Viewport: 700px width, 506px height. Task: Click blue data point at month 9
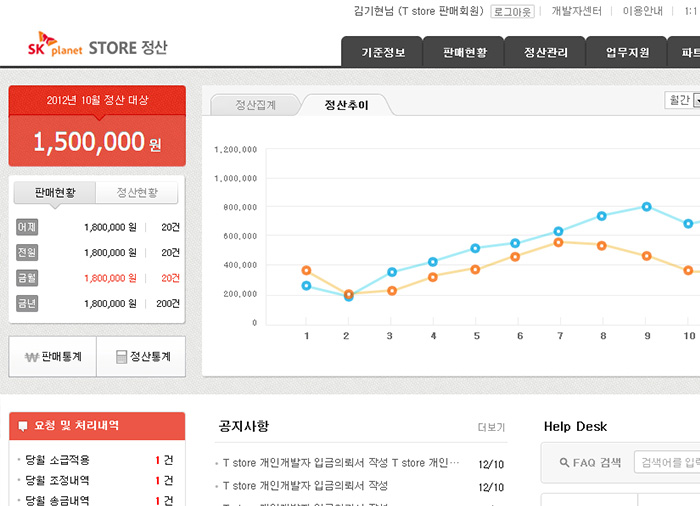point(646,207)
